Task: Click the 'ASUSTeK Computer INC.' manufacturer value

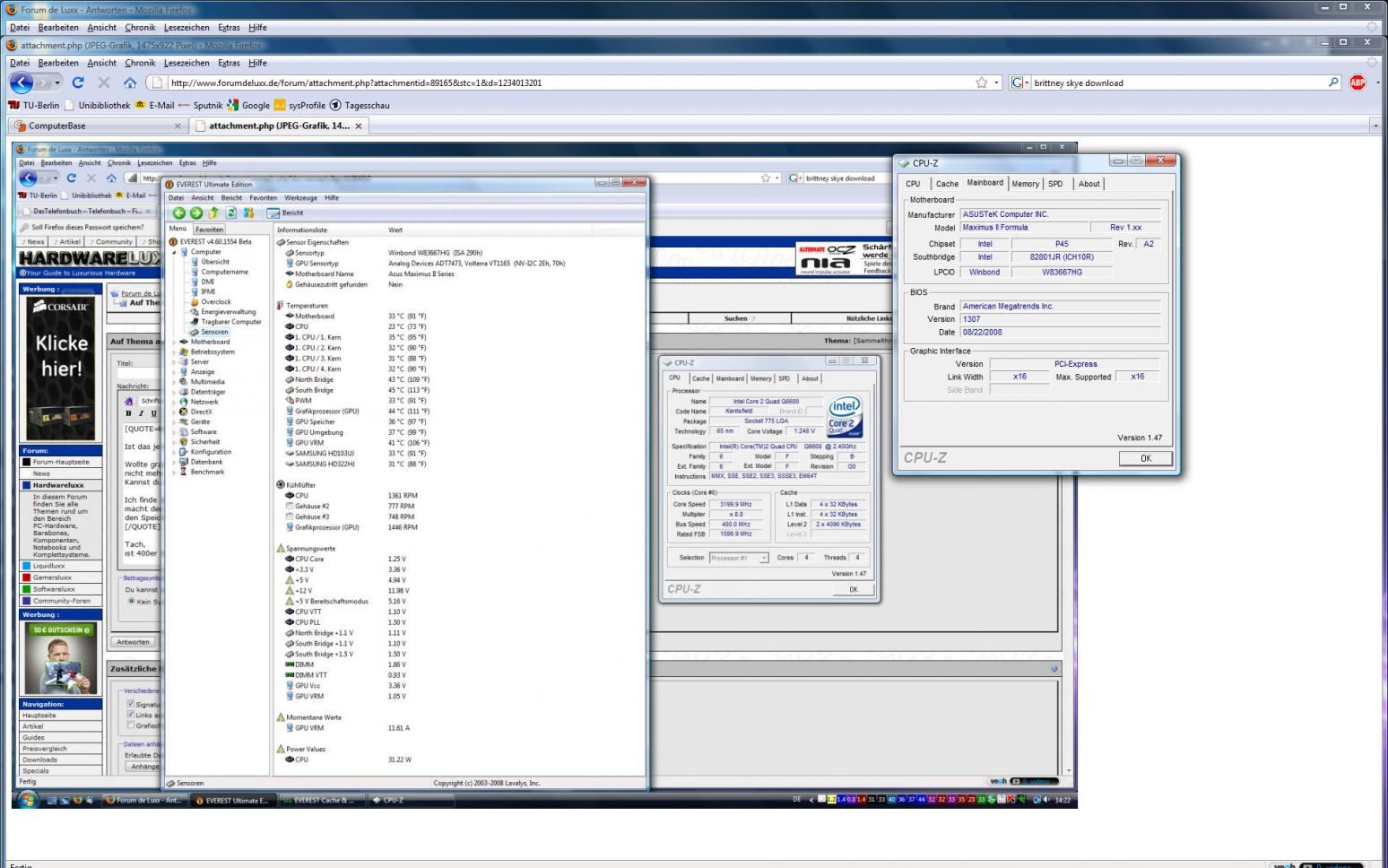Action: pyautogui.click(x=1061, y=214)
